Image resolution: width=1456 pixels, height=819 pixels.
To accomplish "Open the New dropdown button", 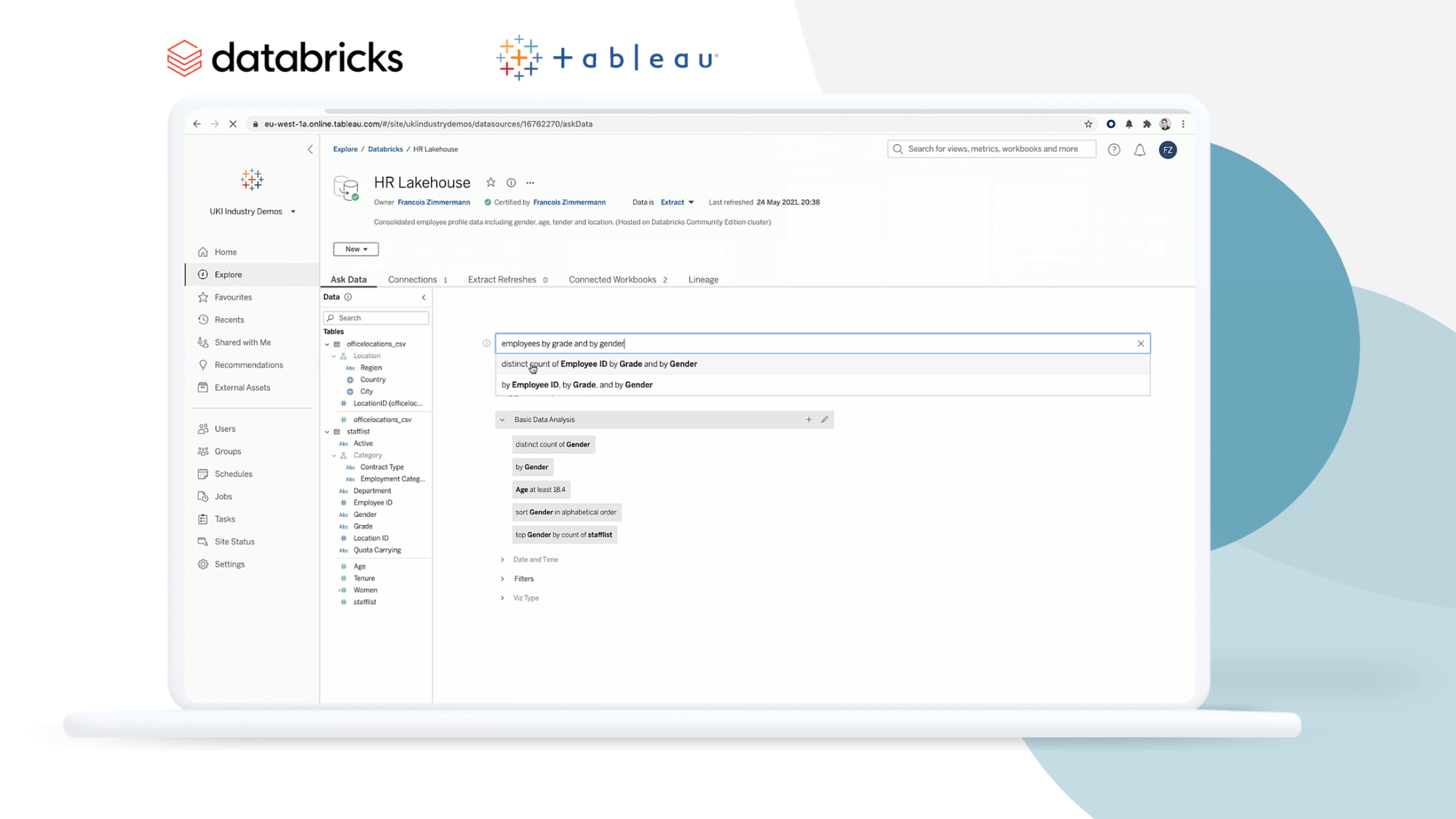I will click(x=356, y=249).
